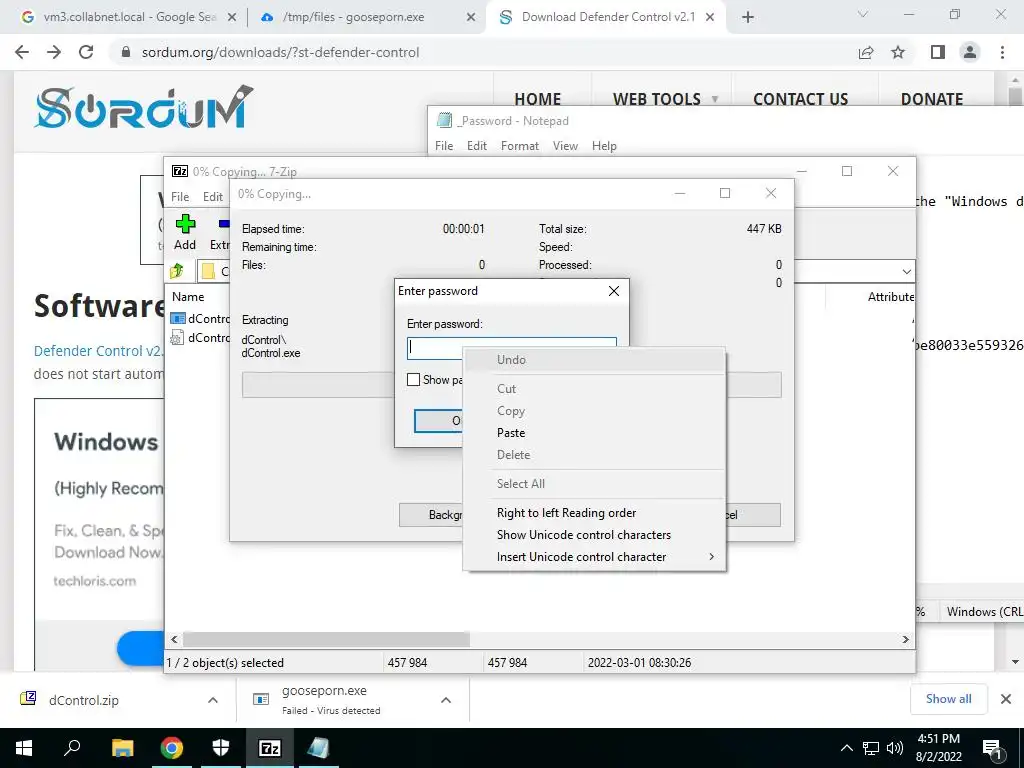Close the Download Defender Control tab

point(710,18)
